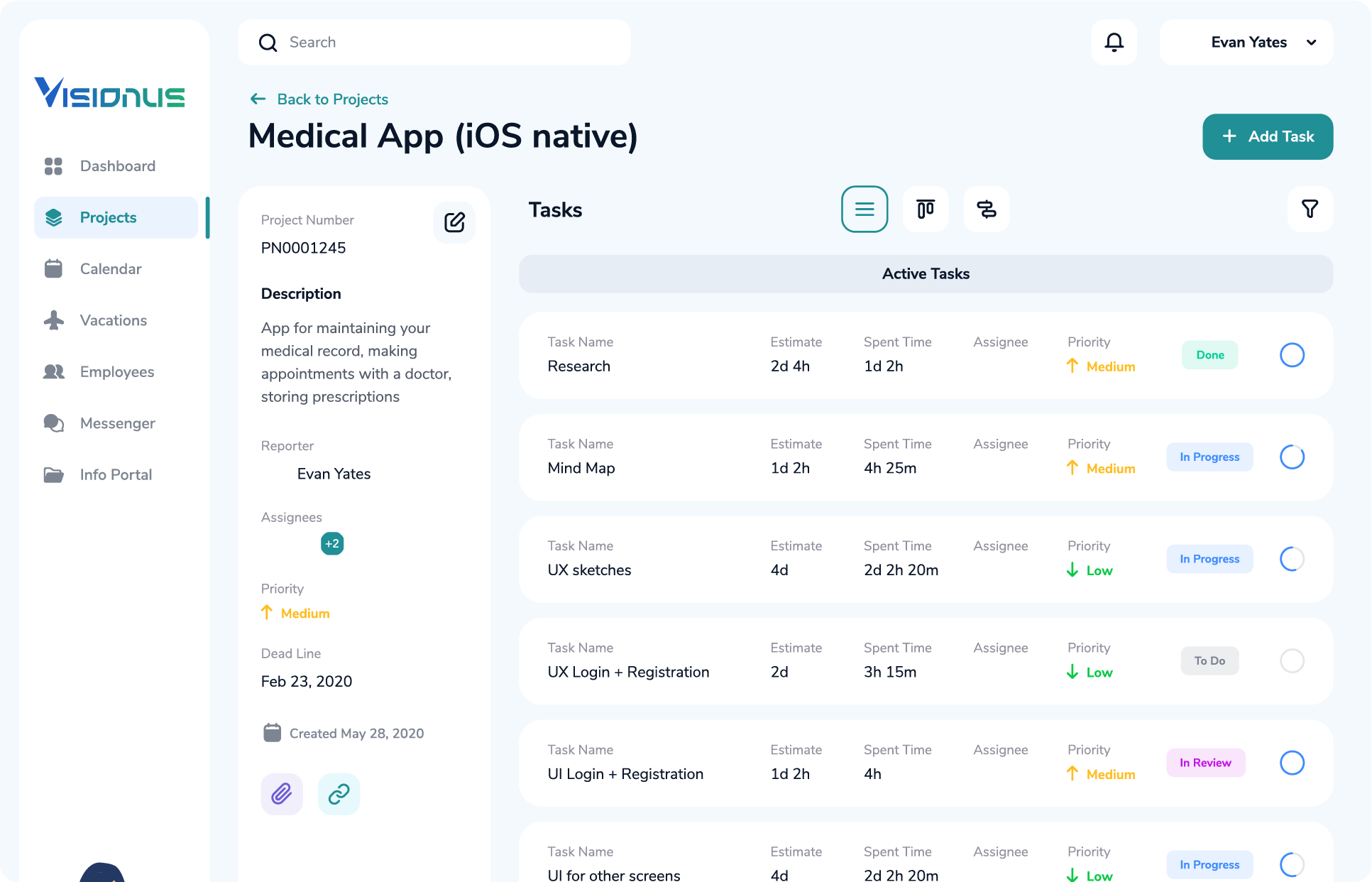Collapse the Active Tasks section
Image resolution: width=1372 pixels, height=882 pixels.
pos(926,273)
